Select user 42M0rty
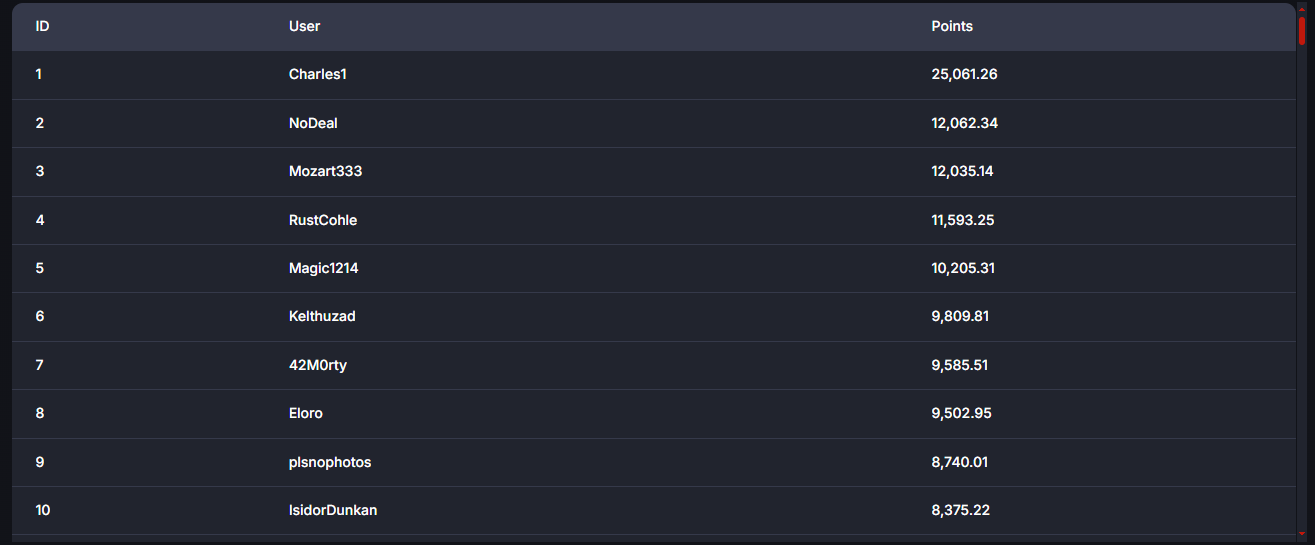The height and width of the screenshot is (545, 1315). pyautogui.click(x=318, y=365)
